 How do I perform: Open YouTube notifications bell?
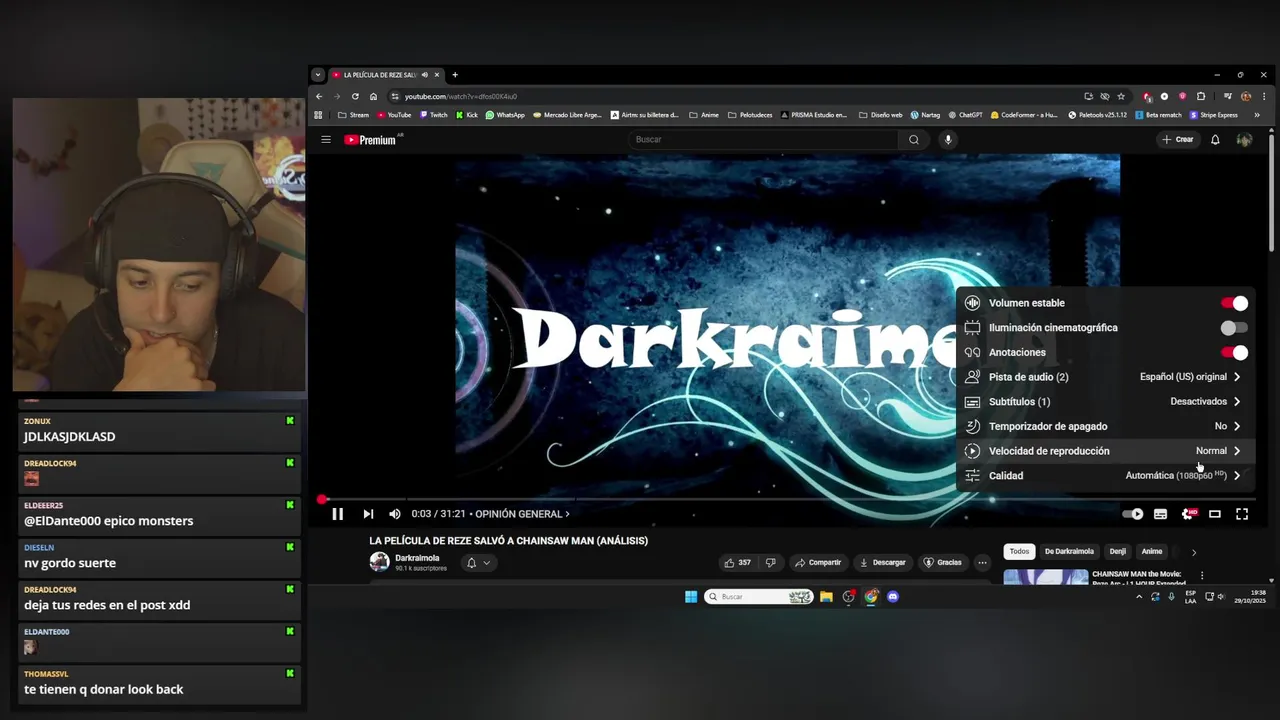[1215, 140]
